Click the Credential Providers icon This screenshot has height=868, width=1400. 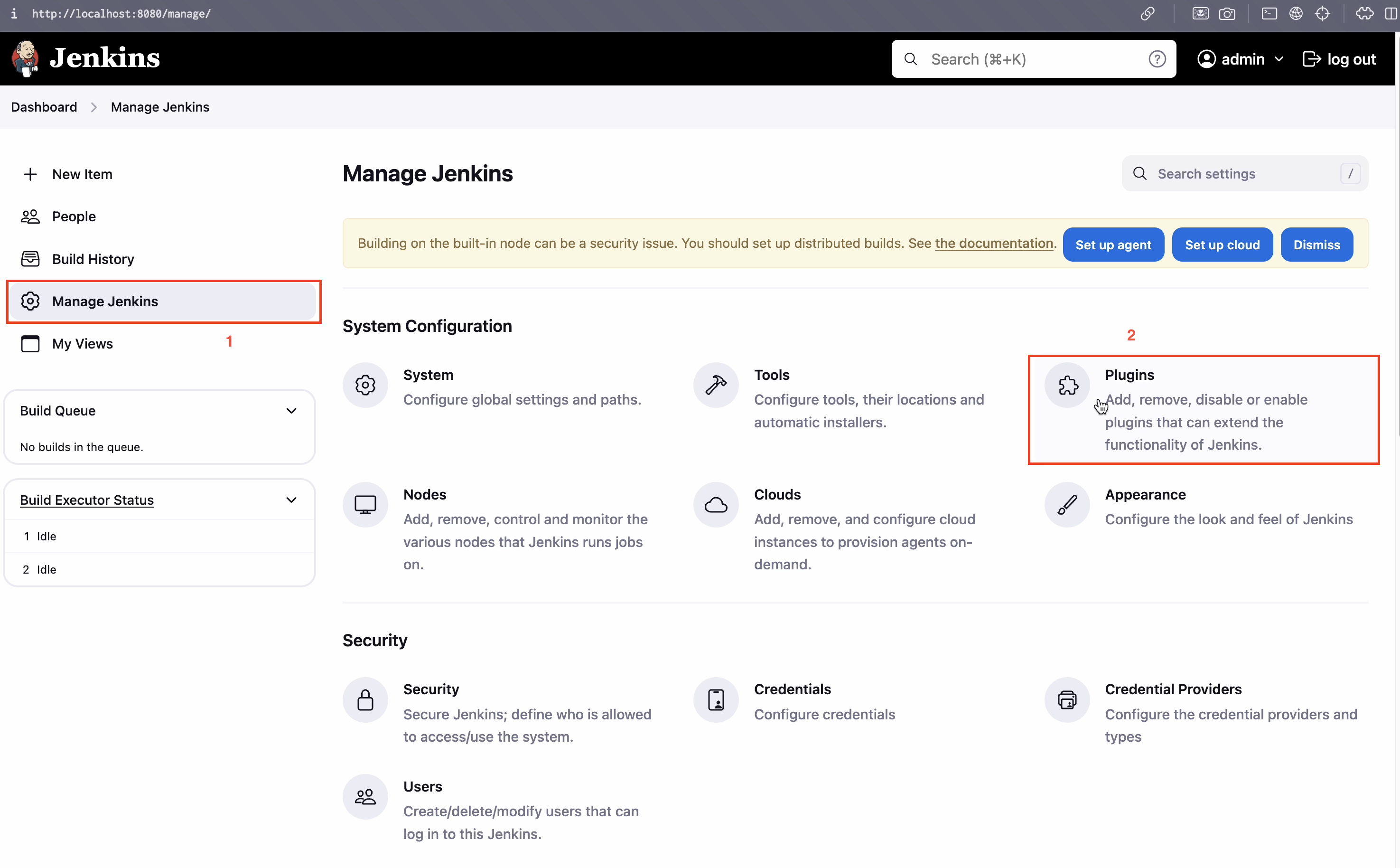1067,700
